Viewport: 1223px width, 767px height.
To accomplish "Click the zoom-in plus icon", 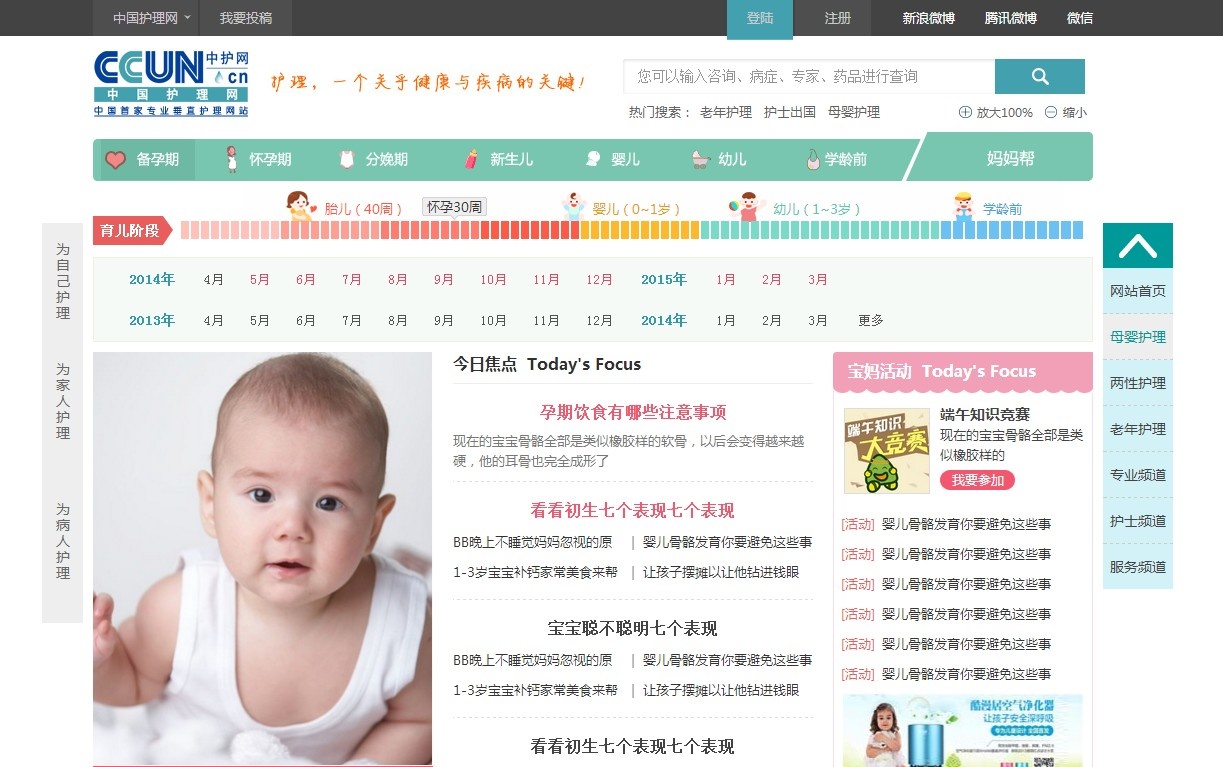I will (x=965, y=112).
